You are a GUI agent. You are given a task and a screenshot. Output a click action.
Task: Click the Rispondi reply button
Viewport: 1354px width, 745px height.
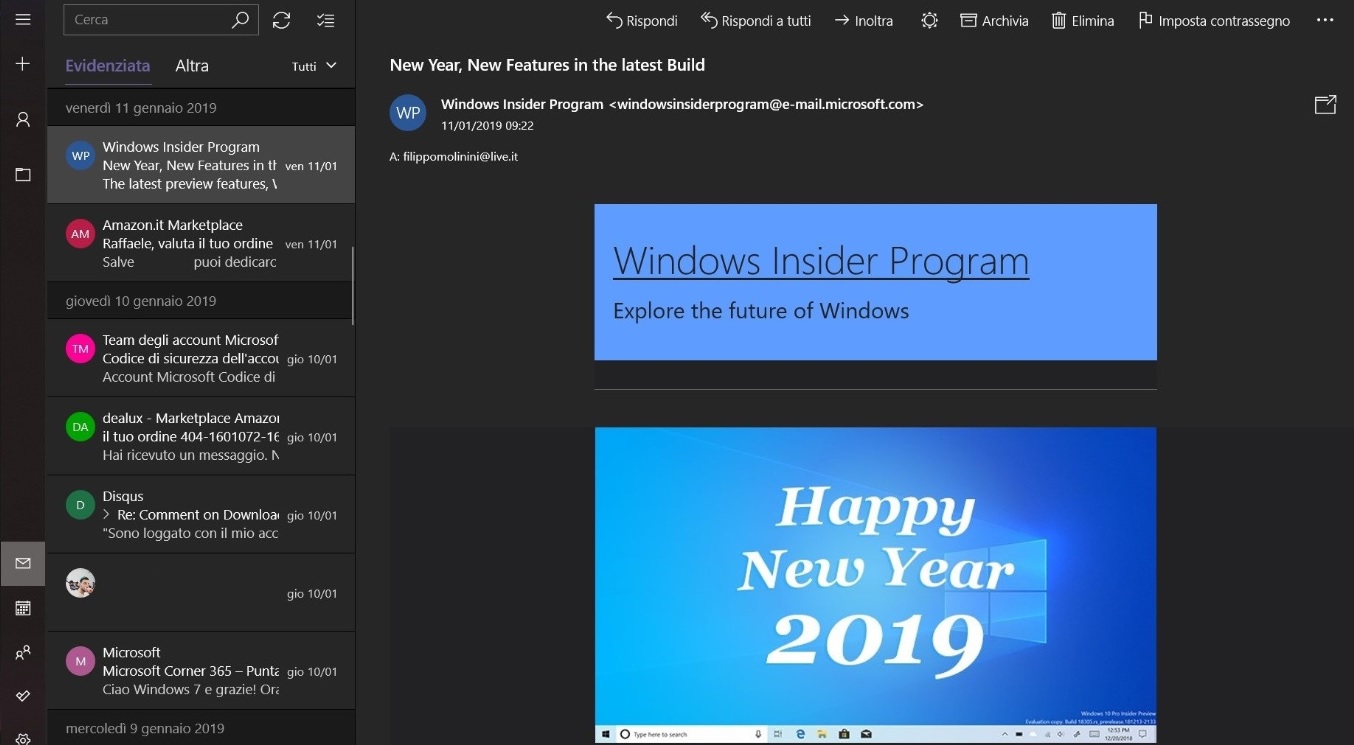641,20
